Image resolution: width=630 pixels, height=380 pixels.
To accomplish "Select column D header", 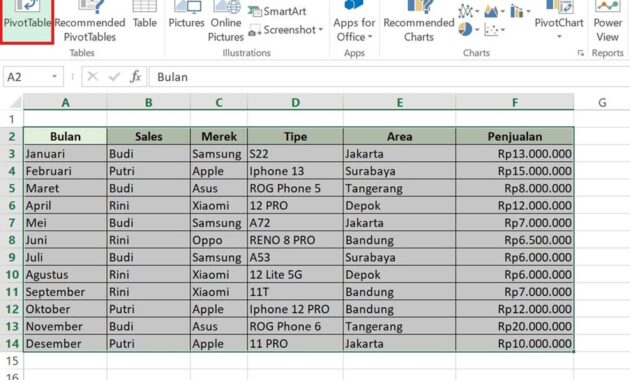I will click(295, 102).
